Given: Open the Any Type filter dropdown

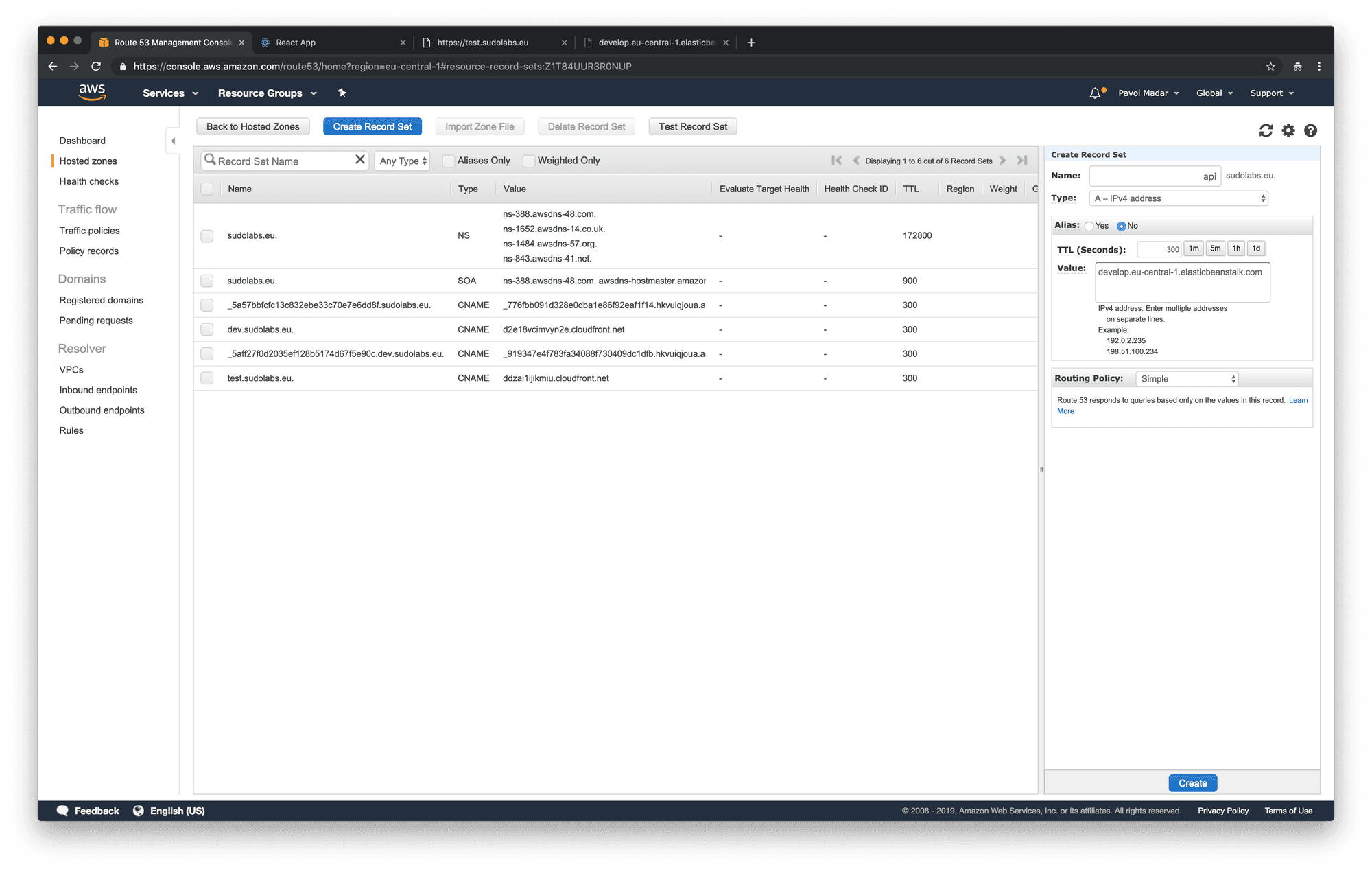Looking at the screenshot, I should 403,161.
